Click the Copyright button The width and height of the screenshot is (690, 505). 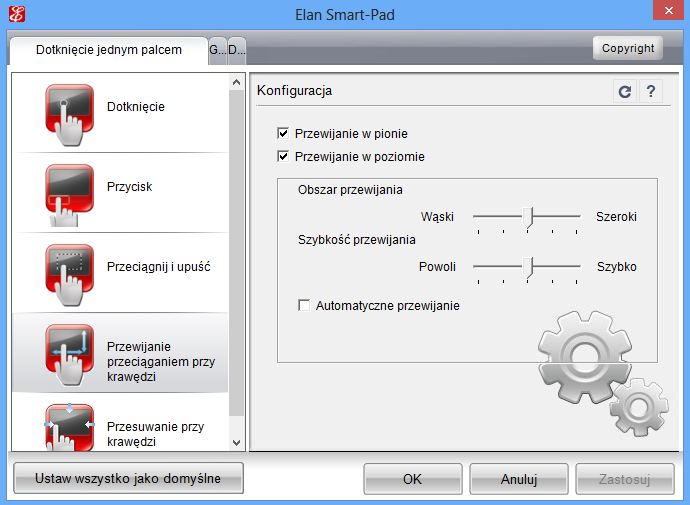point(628,48)
